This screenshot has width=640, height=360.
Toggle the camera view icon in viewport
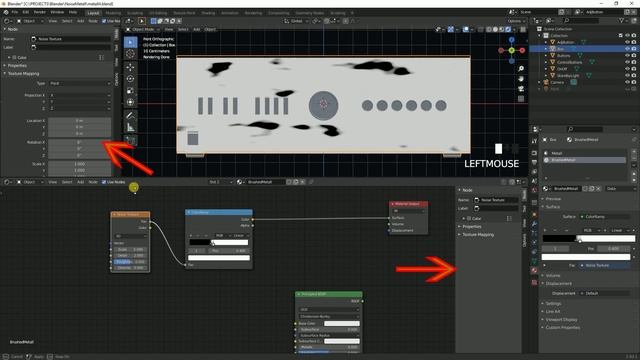pos(521,89)
